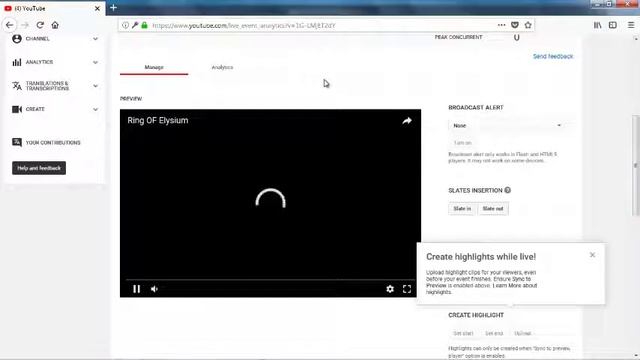Click Upload under Create Highlight
Image resolution: width=640 pixels, height=360 pixels.
tap(522, 333)
